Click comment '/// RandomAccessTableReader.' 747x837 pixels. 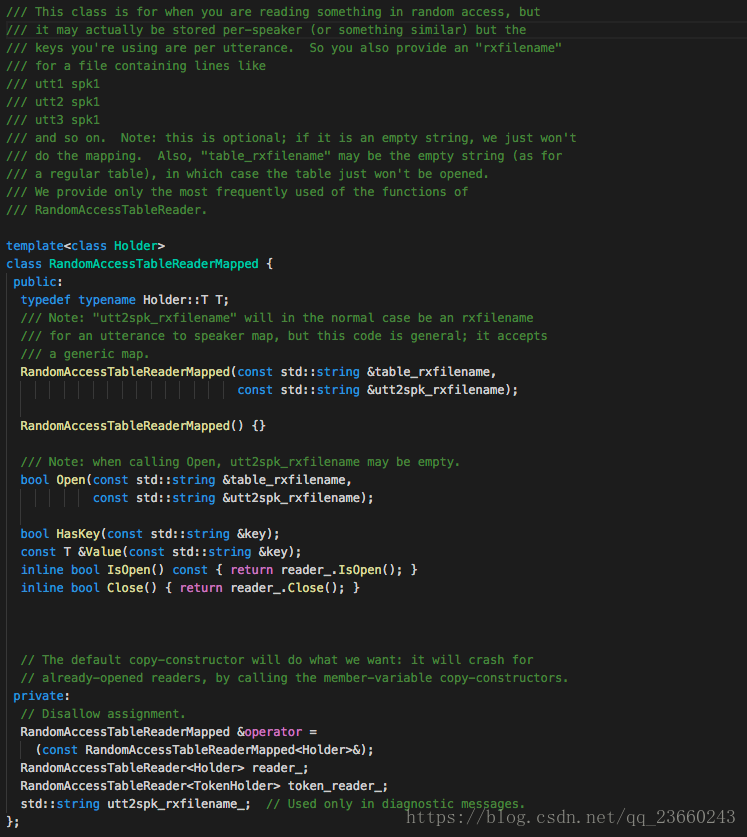107,210
